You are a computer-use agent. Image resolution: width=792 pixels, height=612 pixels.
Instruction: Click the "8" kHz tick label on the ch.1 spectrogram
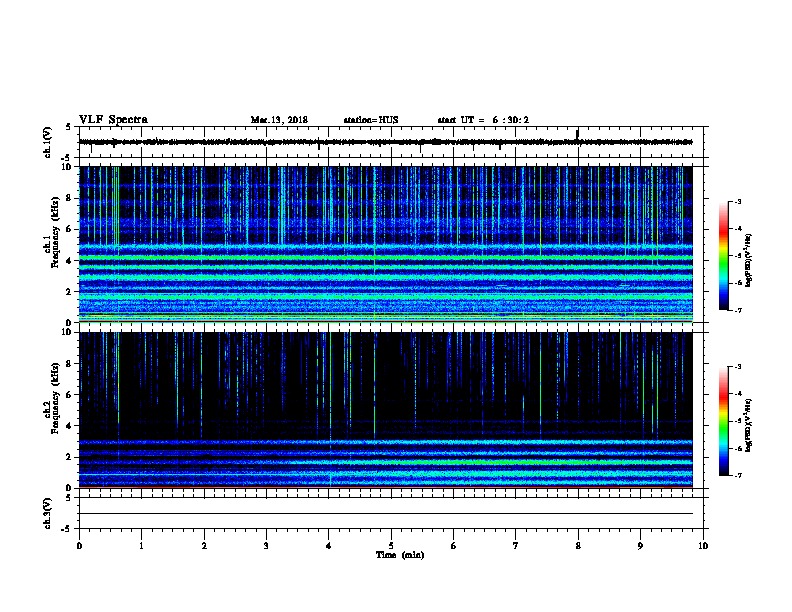69,198
